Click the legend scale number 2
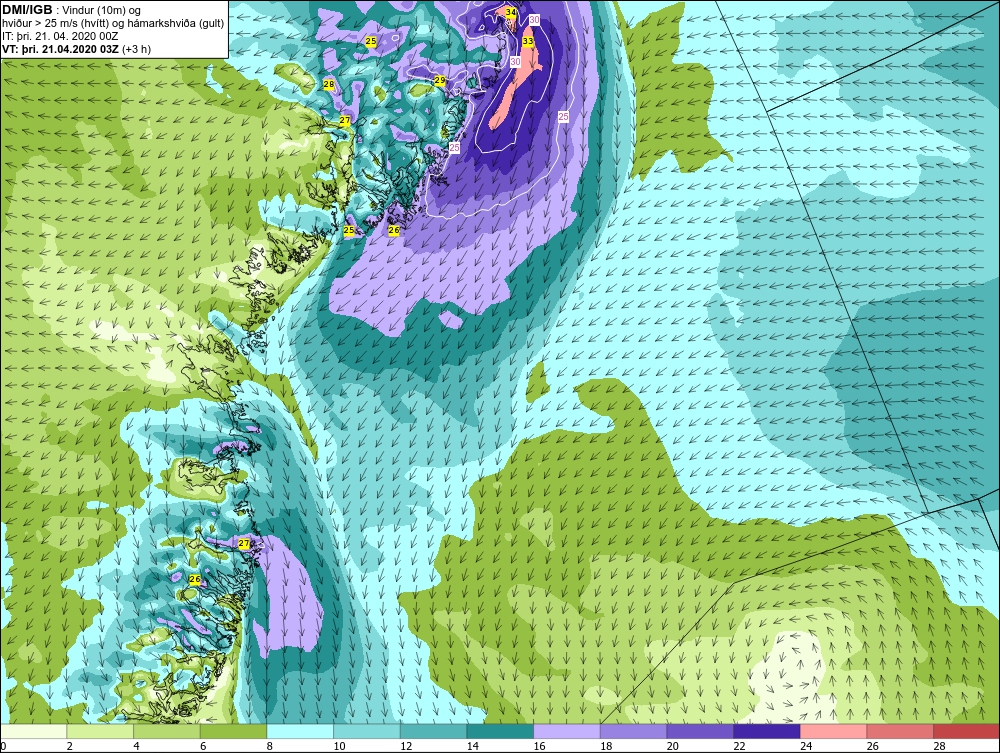This screenshot has height=753, width=1000. (x=70, y=746)
